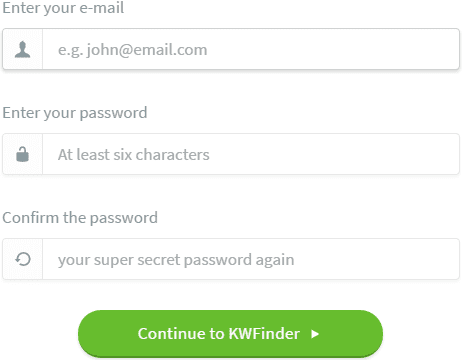462x360 pixels.
Task: Click the Continue to KWFinder button
Action: [230, 334]
